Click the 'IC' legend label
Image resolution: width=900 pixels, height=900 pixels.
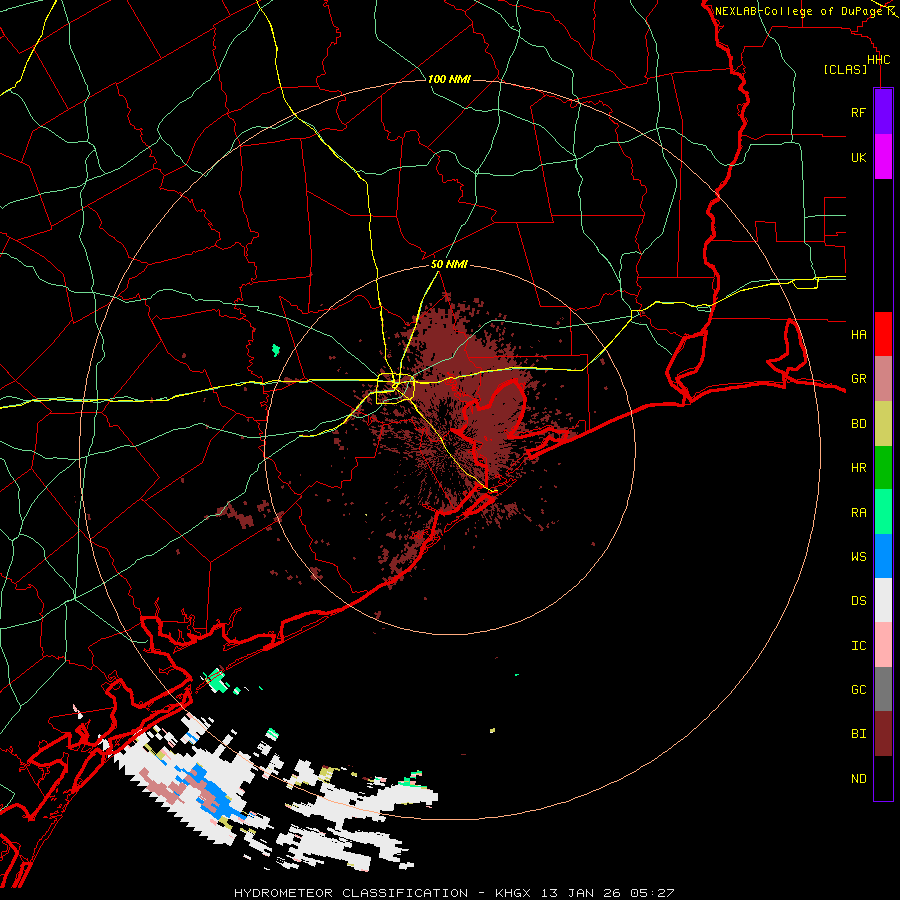(858, 646)
